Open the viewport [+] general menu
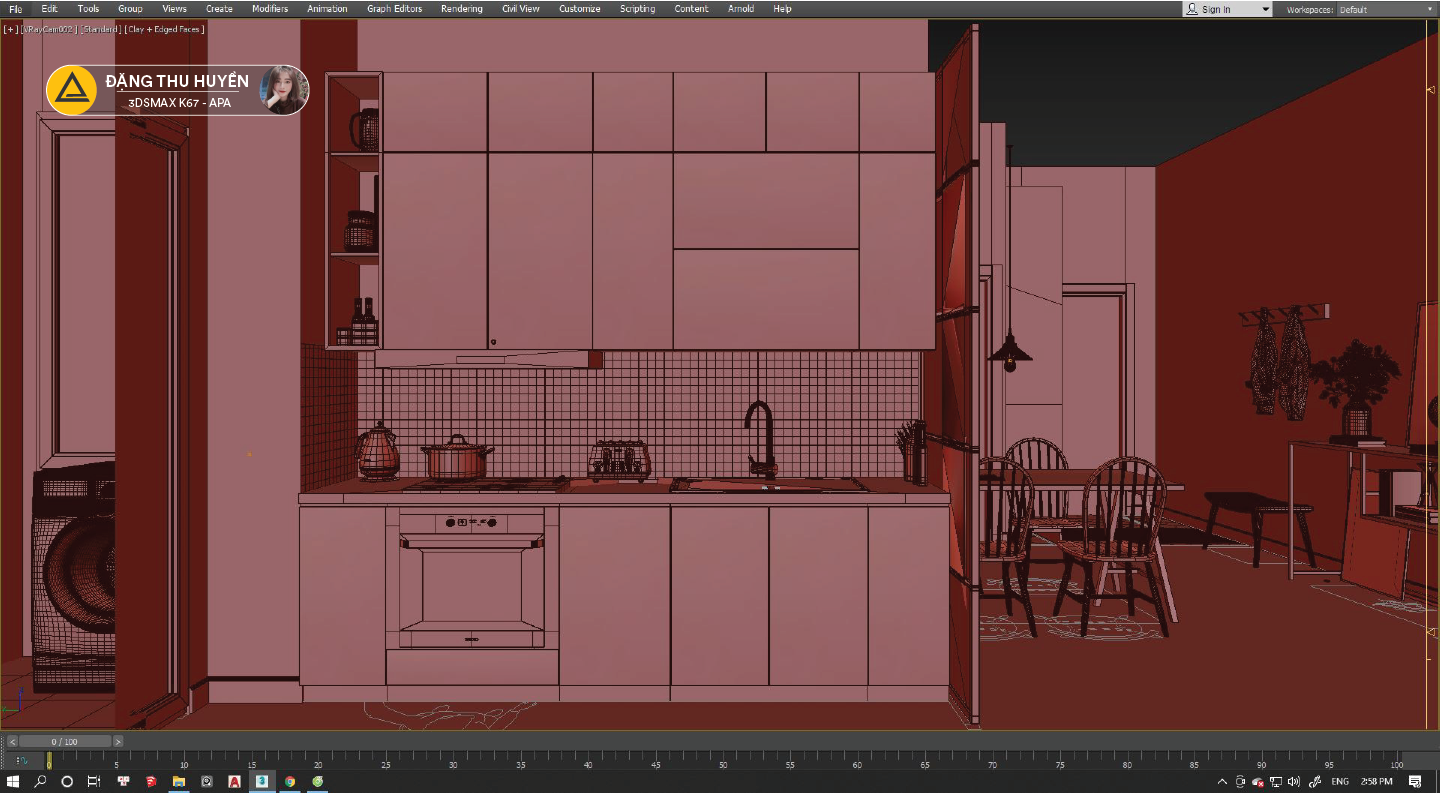 (11, 29)
